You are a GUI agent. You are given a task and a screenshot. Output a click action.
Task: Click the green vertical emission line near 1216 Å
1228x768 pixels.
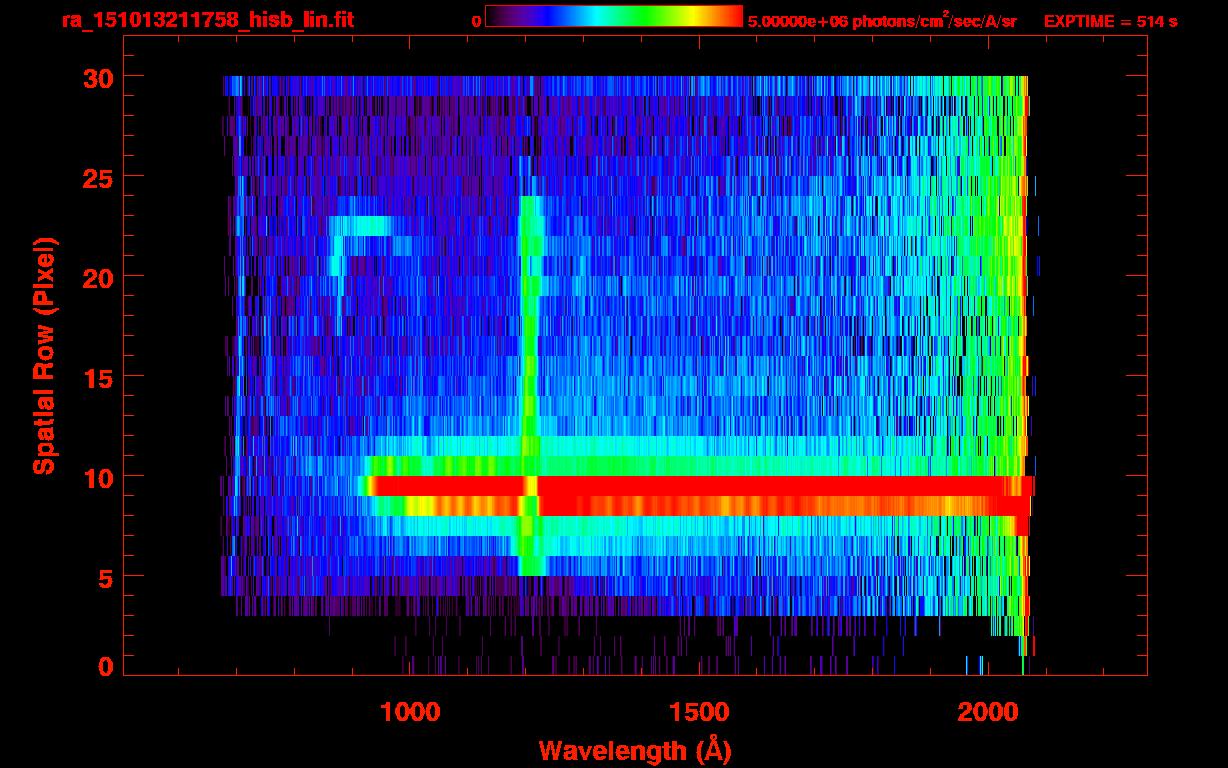tap(530, 385)
